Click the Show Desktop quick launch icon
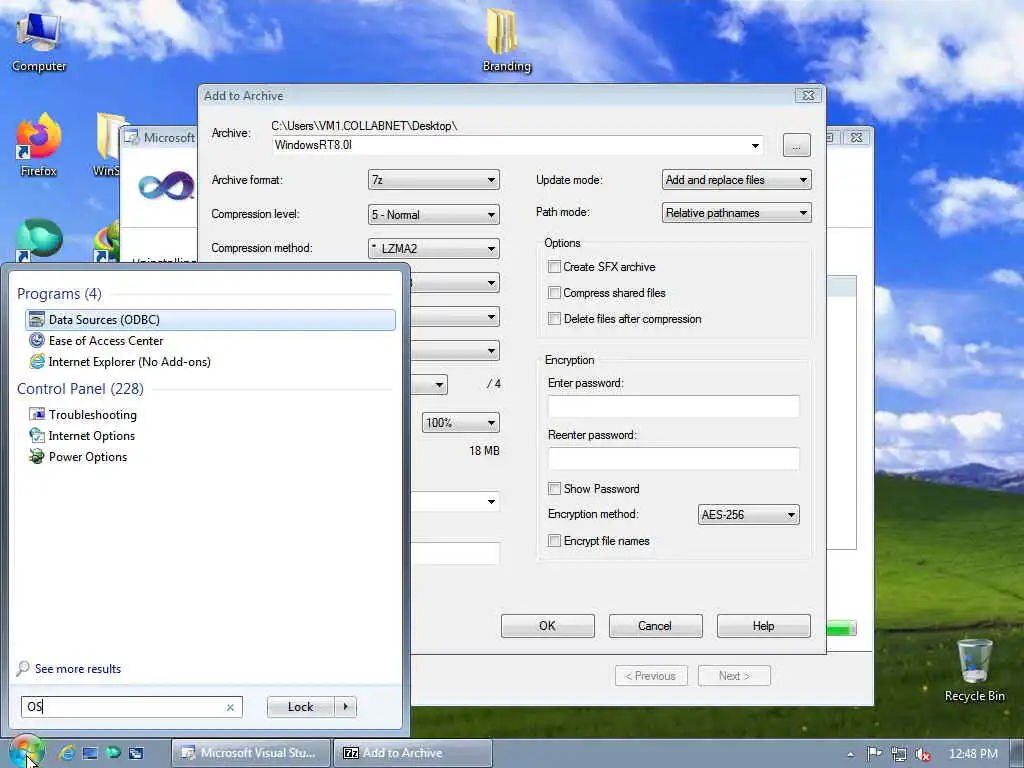 coord(90,753)
